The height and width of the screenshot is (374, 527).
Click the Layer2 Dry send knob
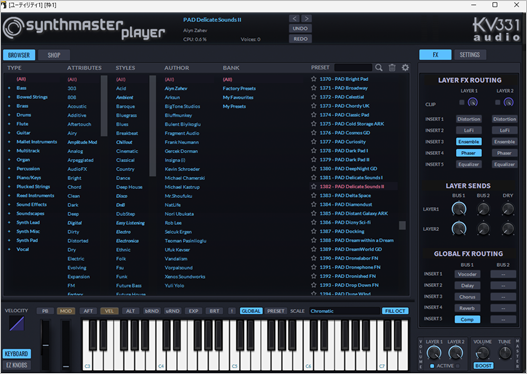pyautogui.click(x=508, y=229)
